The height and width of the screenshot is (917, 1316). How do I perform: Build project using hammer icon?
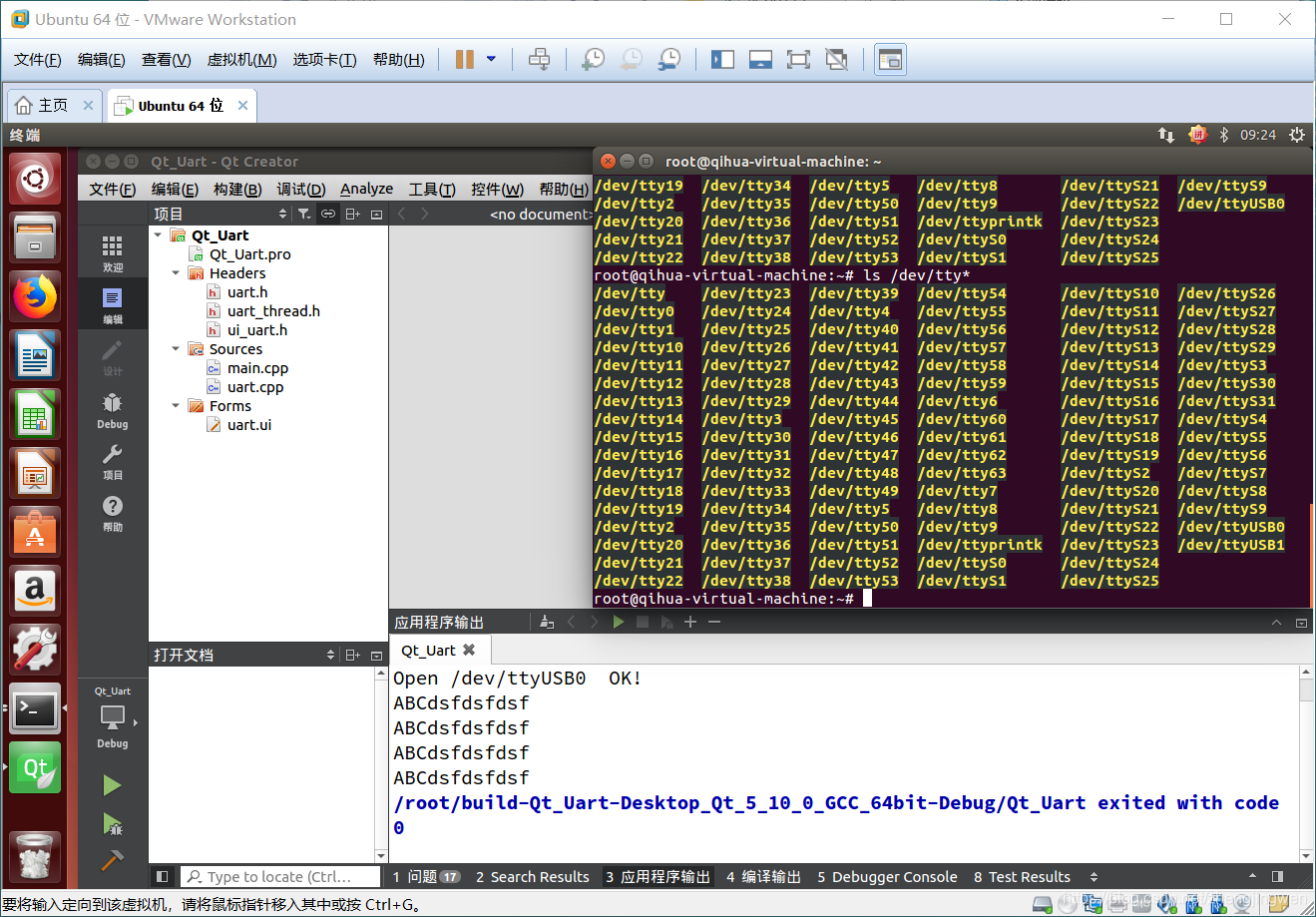(112, 859)
